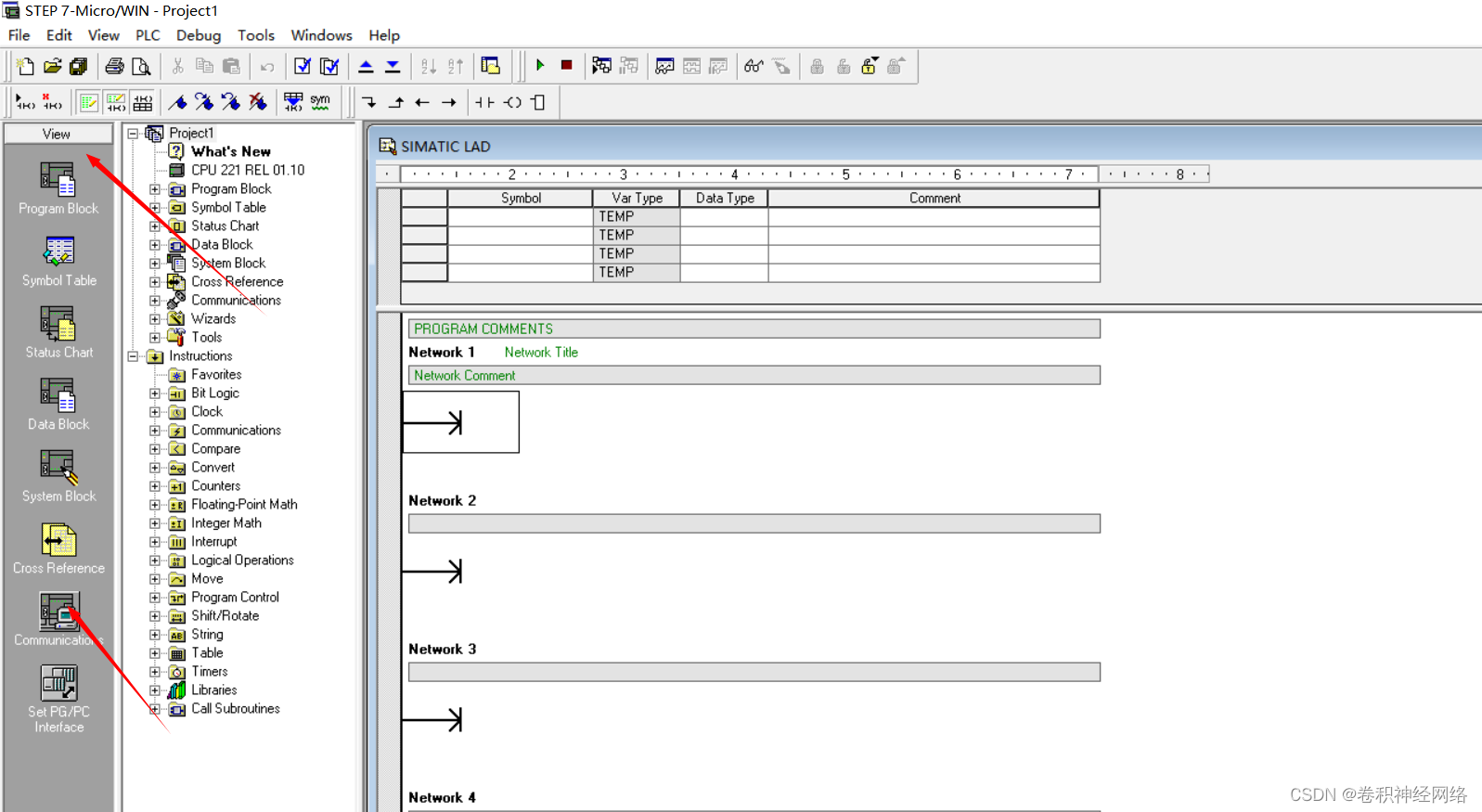Click the Download arrow icon
1482x812 pixels.
coord(393,66)
